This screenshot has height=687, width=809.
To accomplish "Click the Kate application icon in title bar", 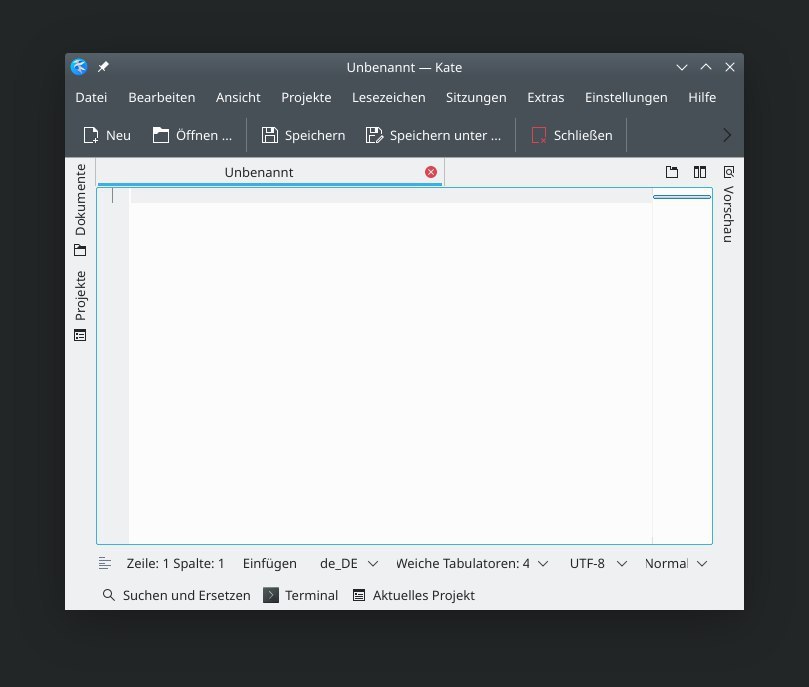I will tap(79, 67).
